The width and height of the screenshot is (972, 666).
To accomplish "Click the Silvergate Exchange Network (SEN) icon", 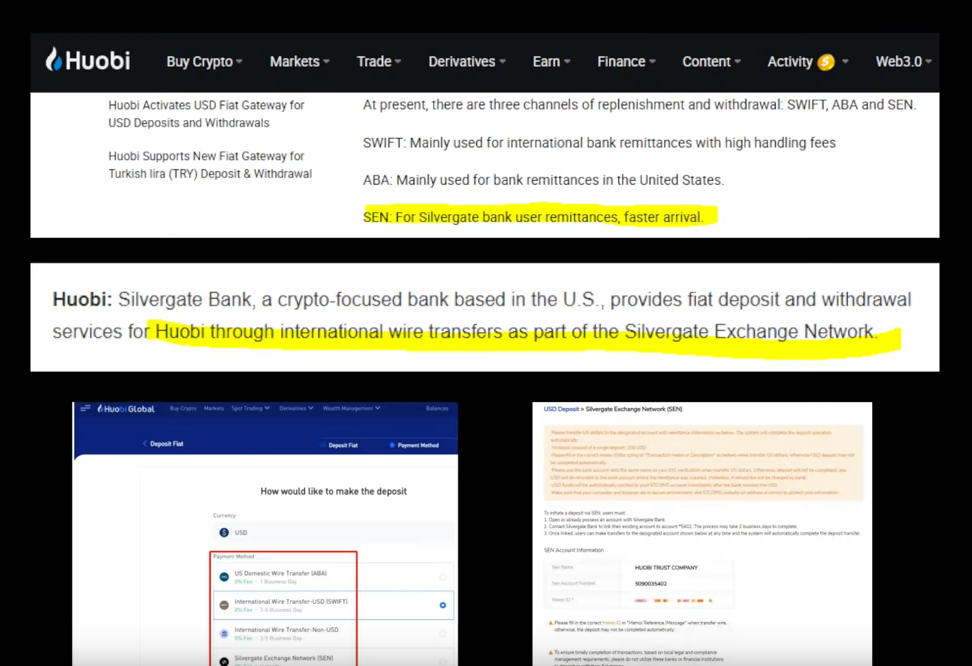I will point(224,662).
